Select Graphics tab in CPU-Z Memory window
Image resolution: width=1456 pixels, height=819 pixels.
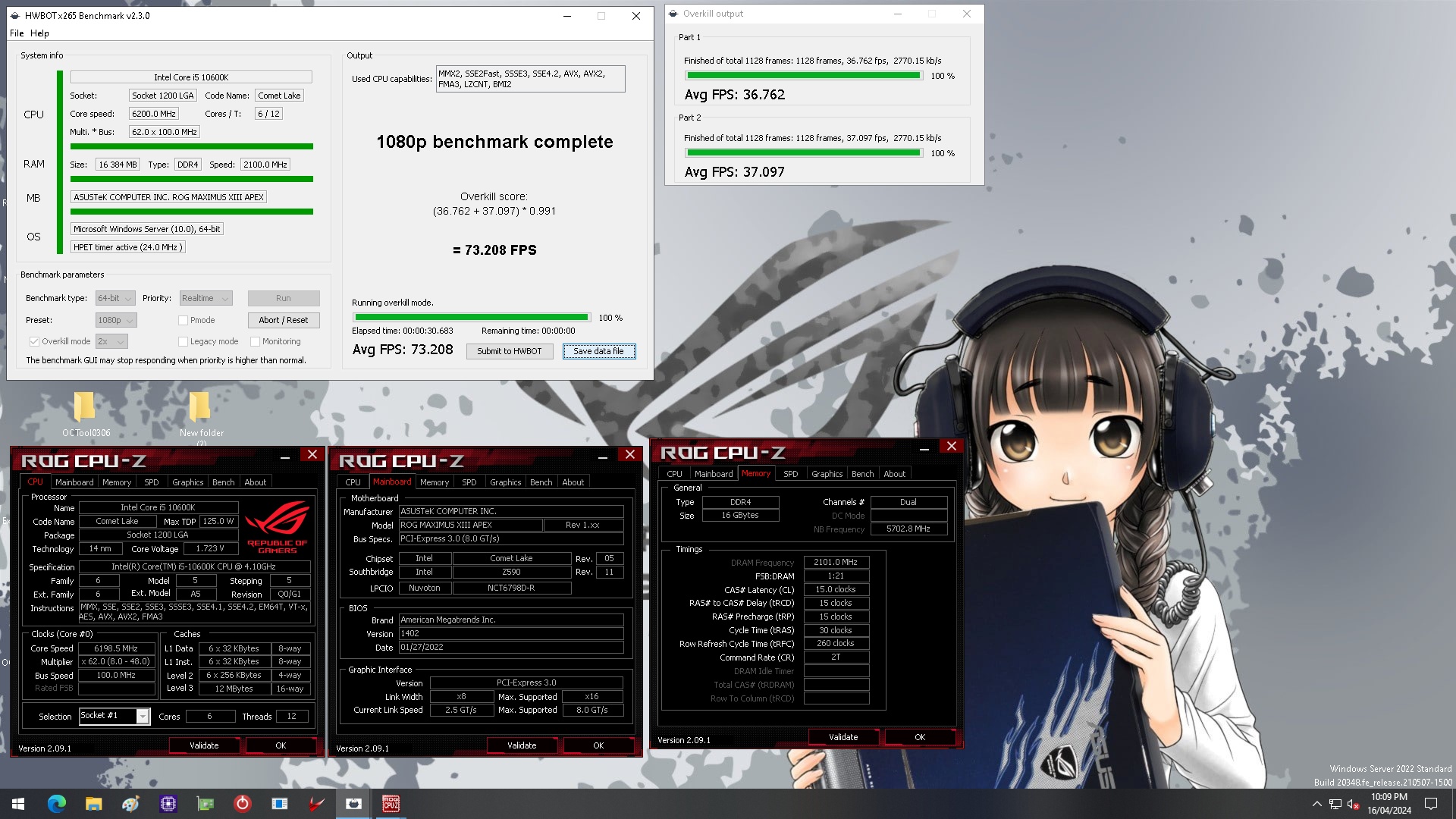tap(827, 474)
